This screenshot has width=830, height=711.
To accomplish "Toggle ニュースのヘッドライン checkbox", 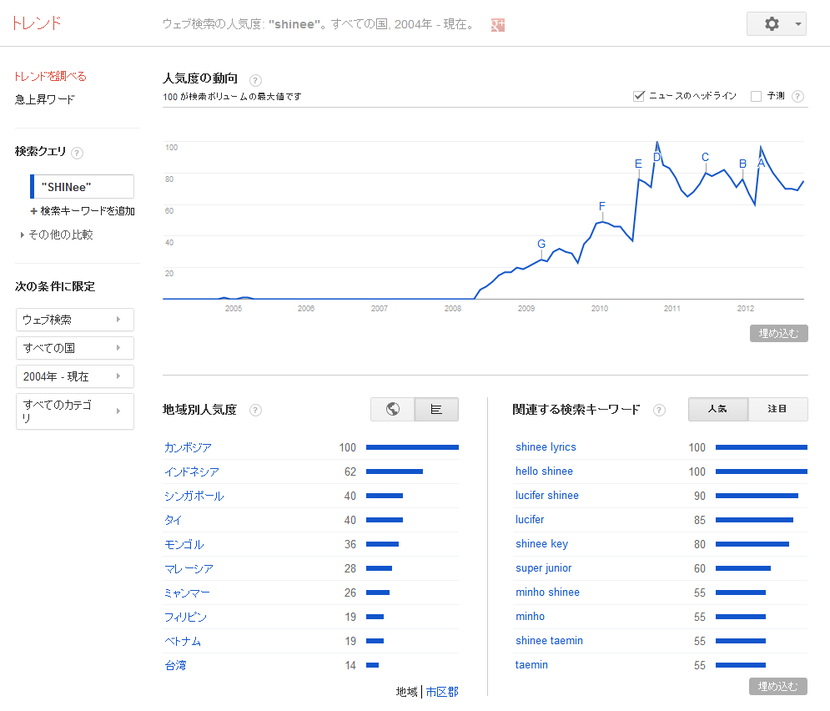I will [639, 96].
